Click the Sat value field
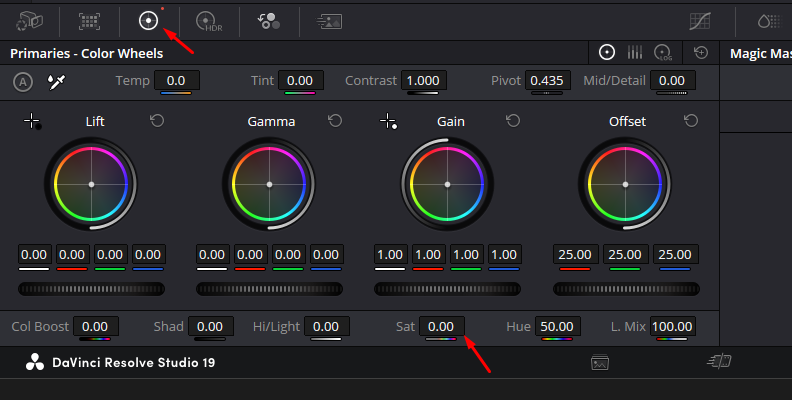Screen dimensions: 792x400 tap(441, 327)
